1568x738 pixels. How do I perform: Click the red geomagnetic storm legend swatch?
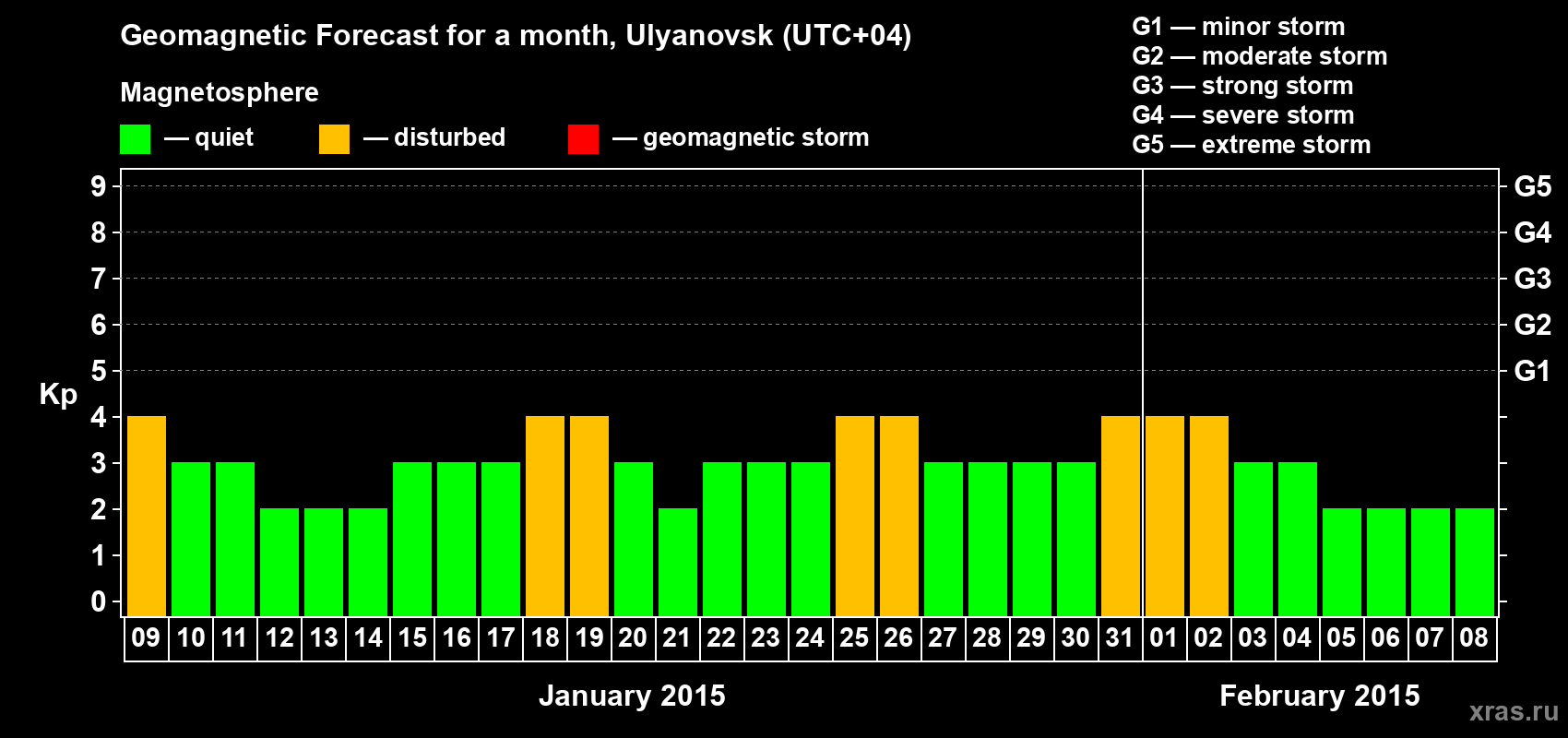583,139
